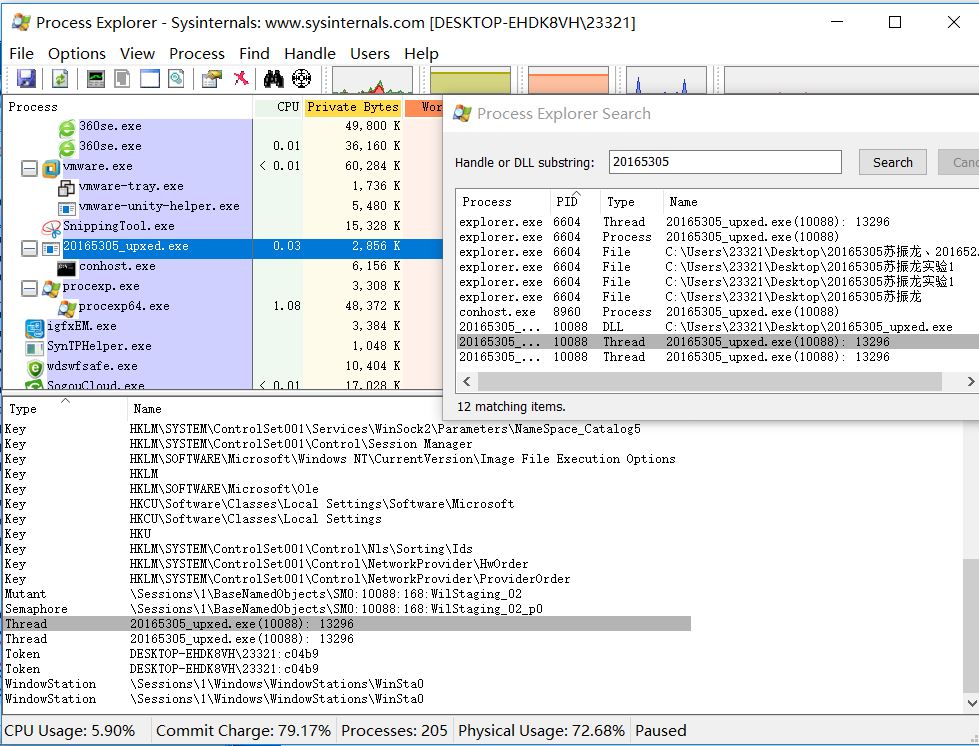Click the Refresh Now toolbar icon
Image resolution: width=979 pixels, height=746 pixels.
coord(60,79)
